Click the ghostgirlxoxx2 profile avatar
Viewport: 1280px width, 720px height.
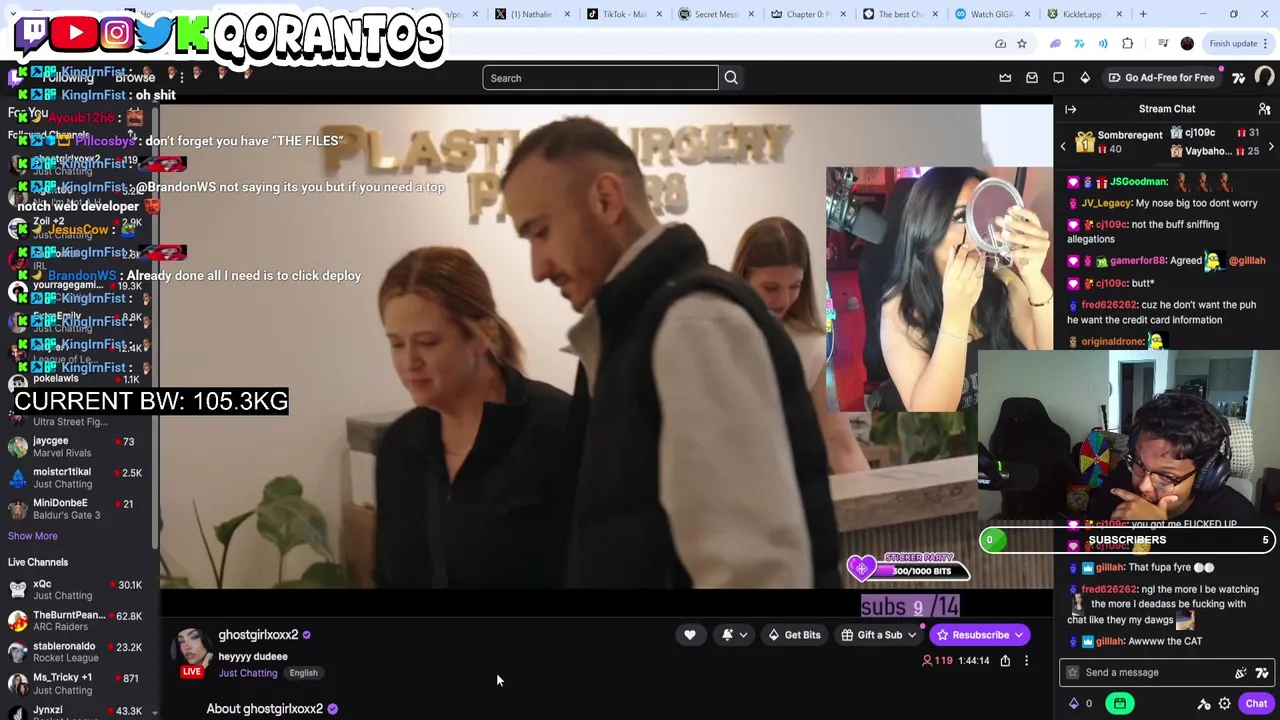click(x=193, y=649)
